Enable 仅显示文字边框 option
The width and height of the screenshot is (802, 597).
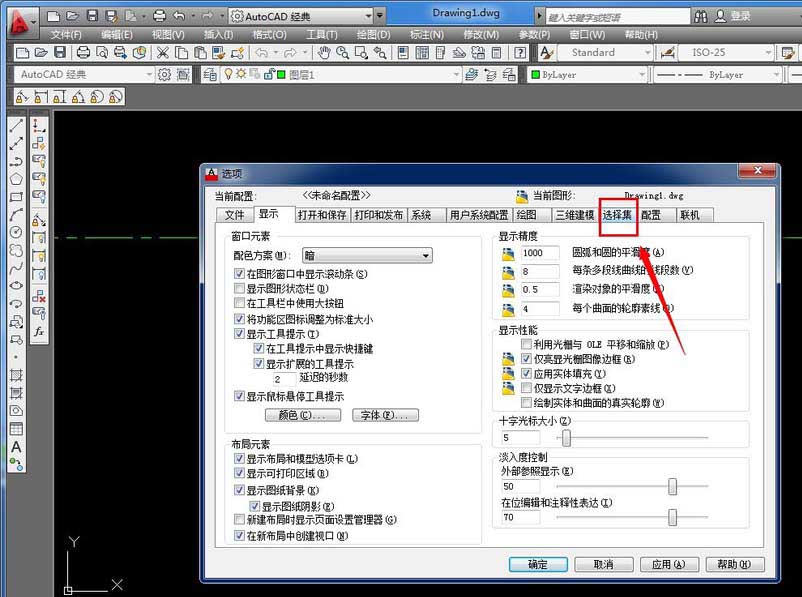pos(526,388)
